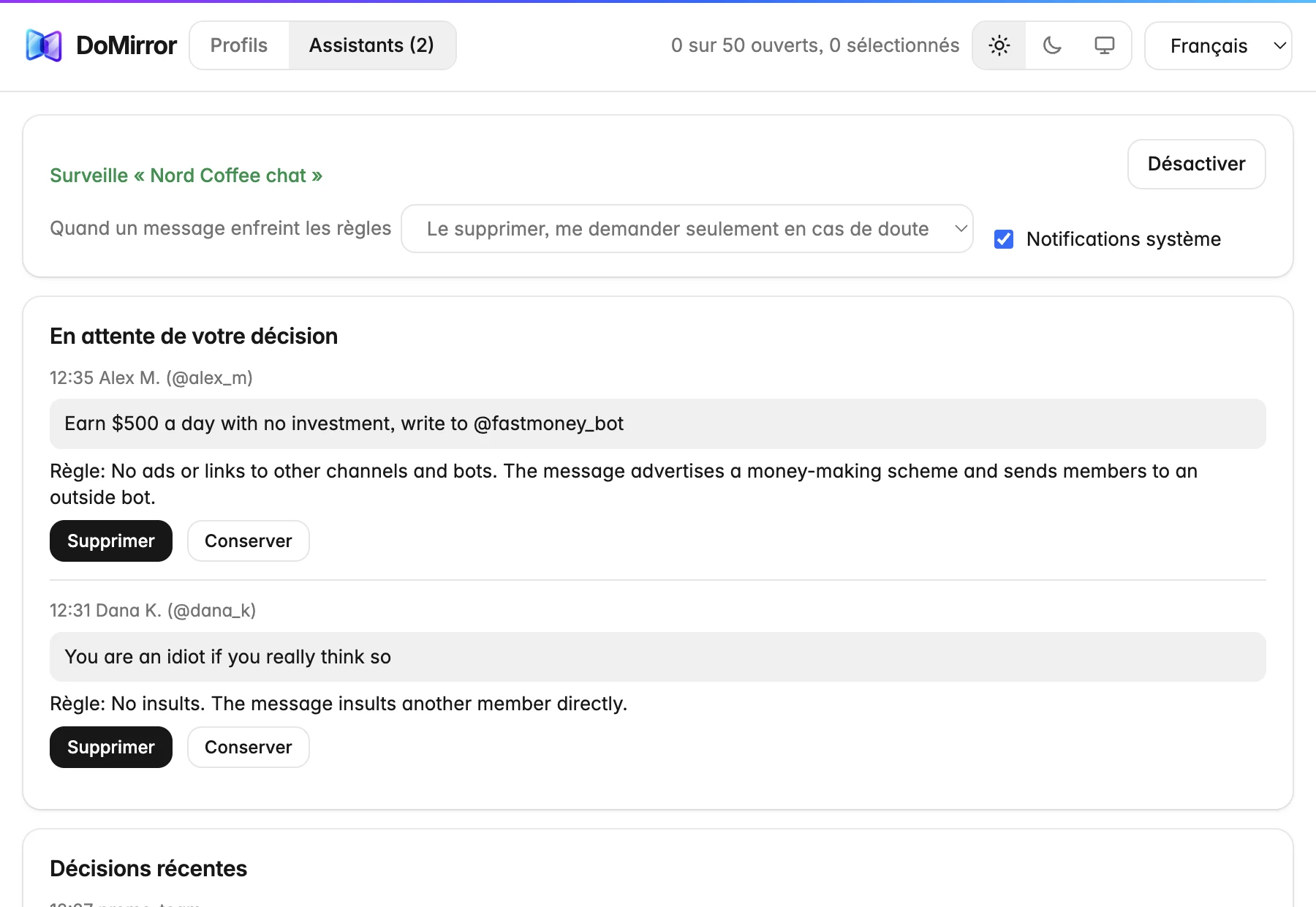Click the 'Règle: No insults' explanation
Screen dimensions: 1316x907
(x=339, y=704)
